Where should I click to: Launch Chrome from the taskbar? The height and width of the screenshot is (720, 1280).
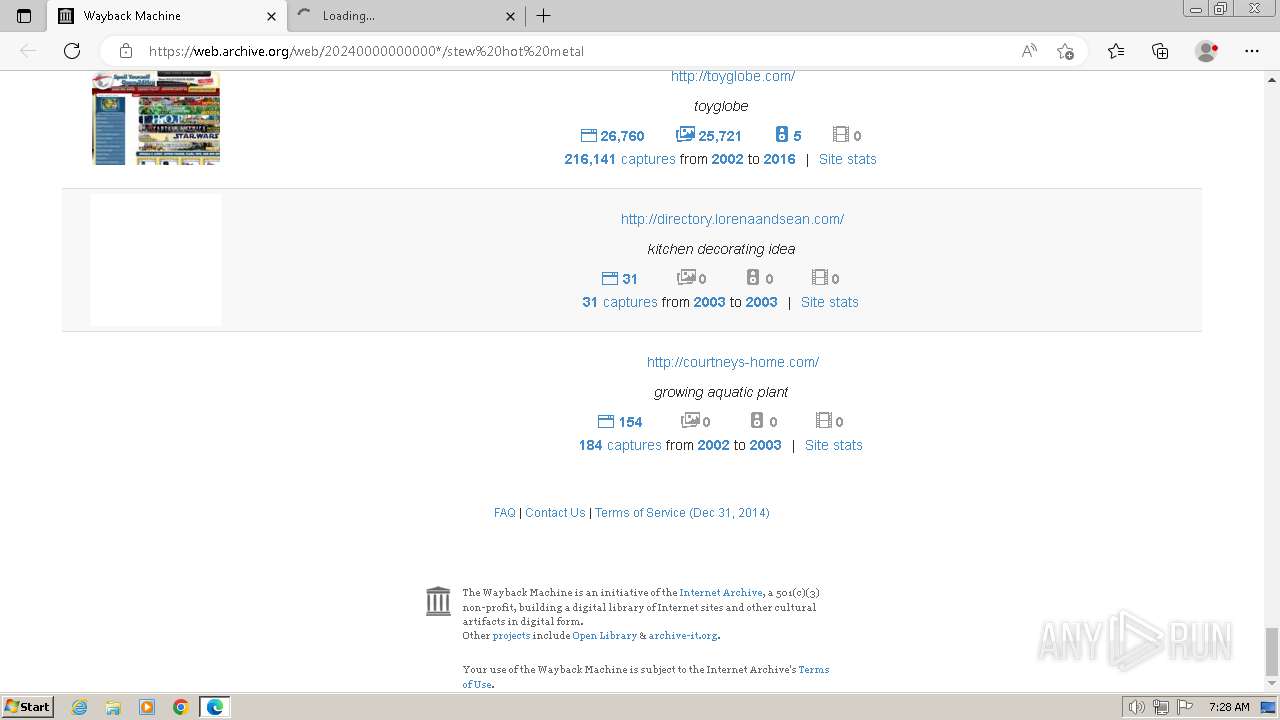[180, 707]
